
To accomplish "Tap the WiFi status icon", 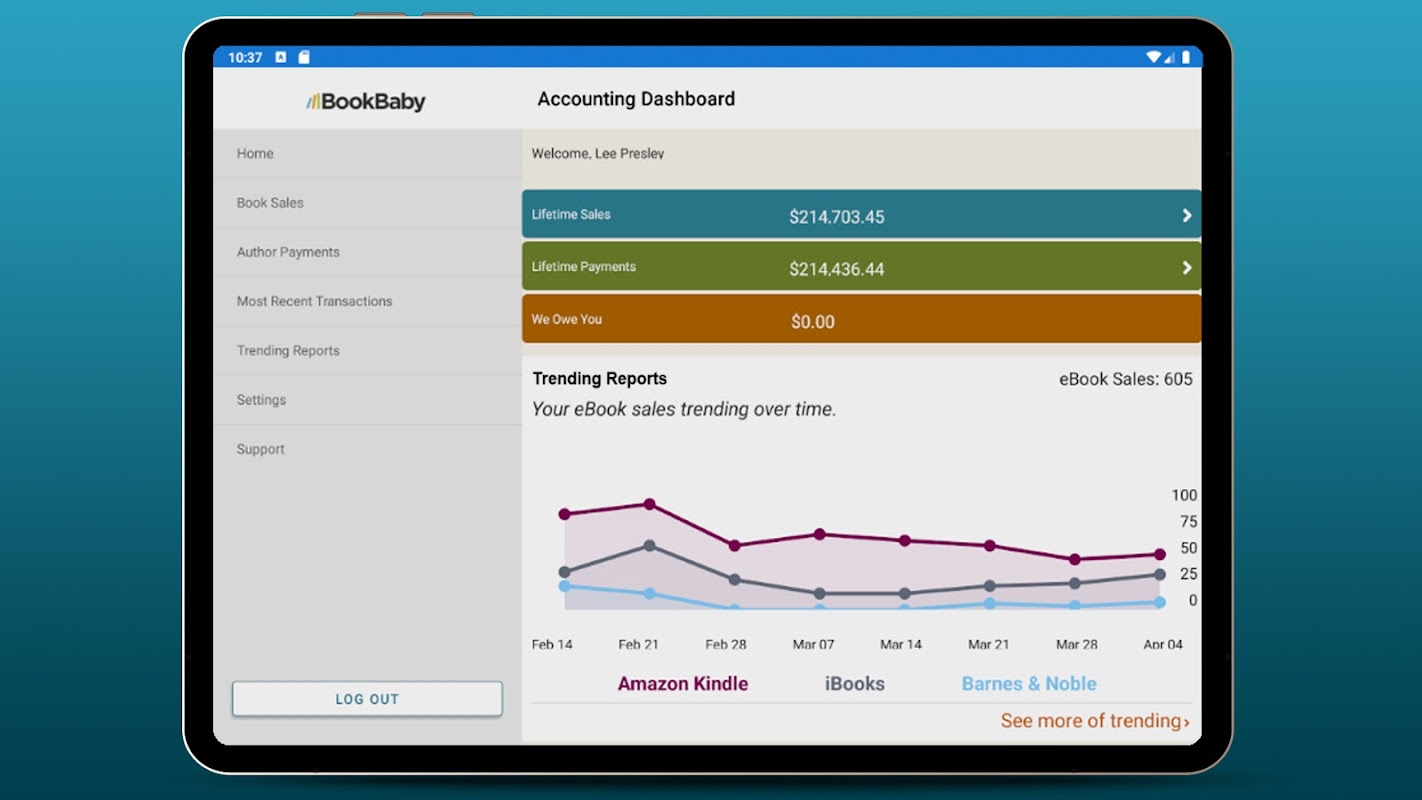I will click(1154, 57).
